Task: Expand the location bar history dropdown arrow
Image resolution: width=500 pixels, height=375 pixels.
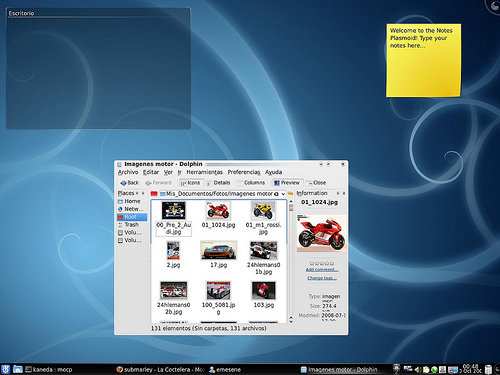Action: pyautogui.click(x=283, y=194)
